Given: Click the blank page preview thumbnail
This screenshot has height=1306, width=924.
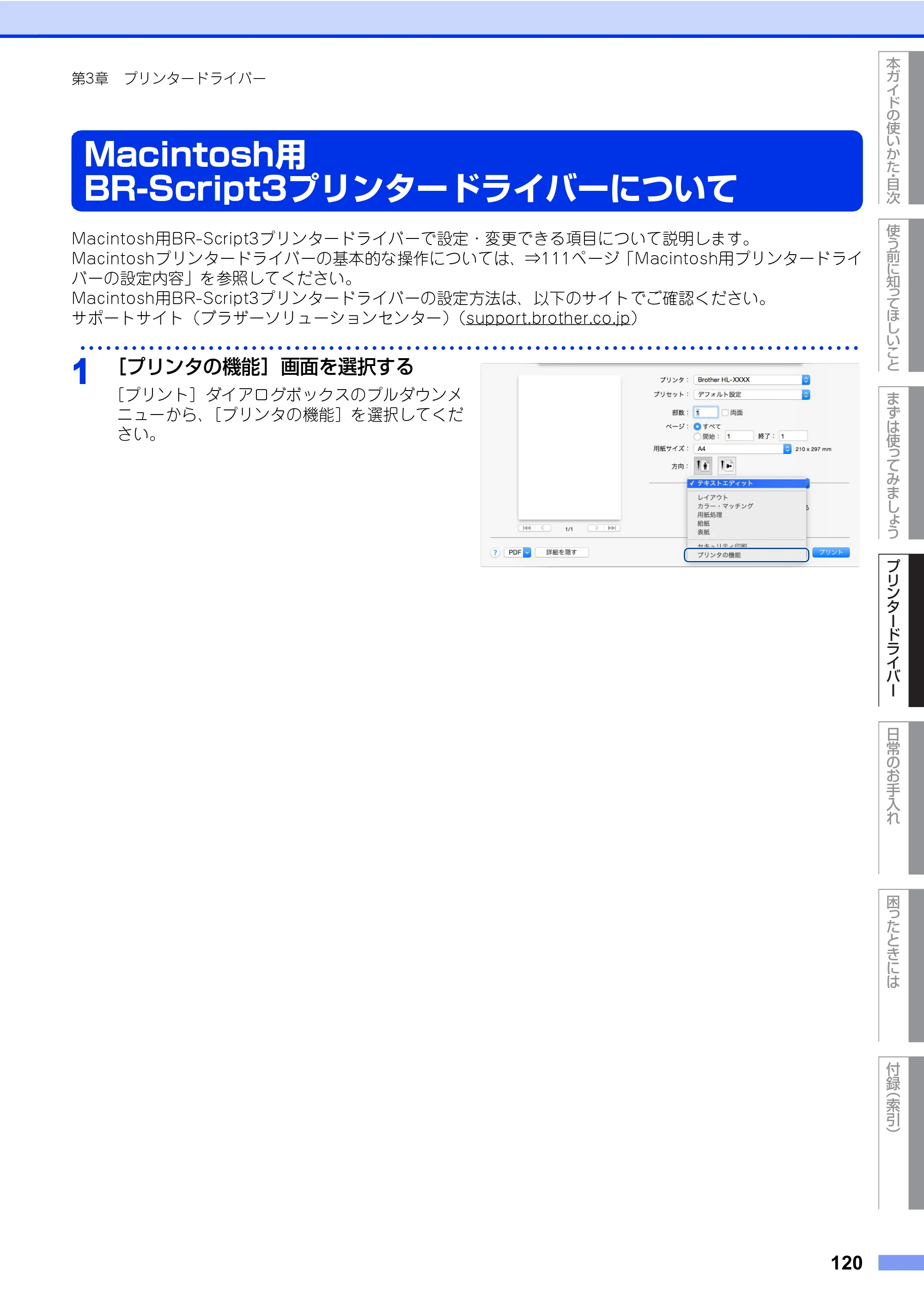Looking at the screenshot, I should pyautogui.click(x=569, y=447).
